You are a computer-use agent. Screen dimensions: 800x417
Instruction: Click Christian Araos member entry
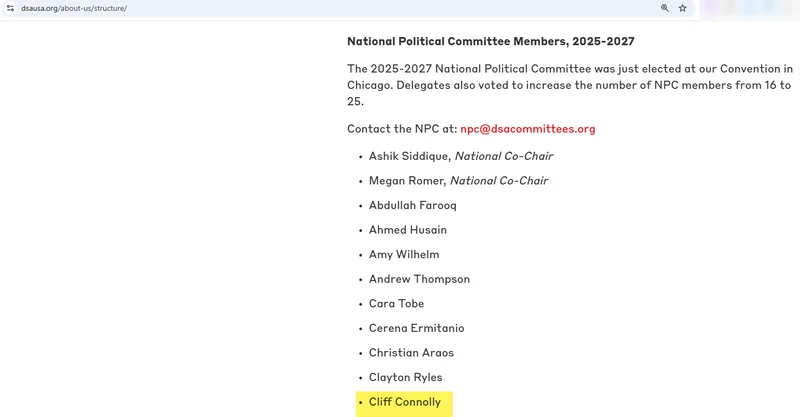click(411, 353)
